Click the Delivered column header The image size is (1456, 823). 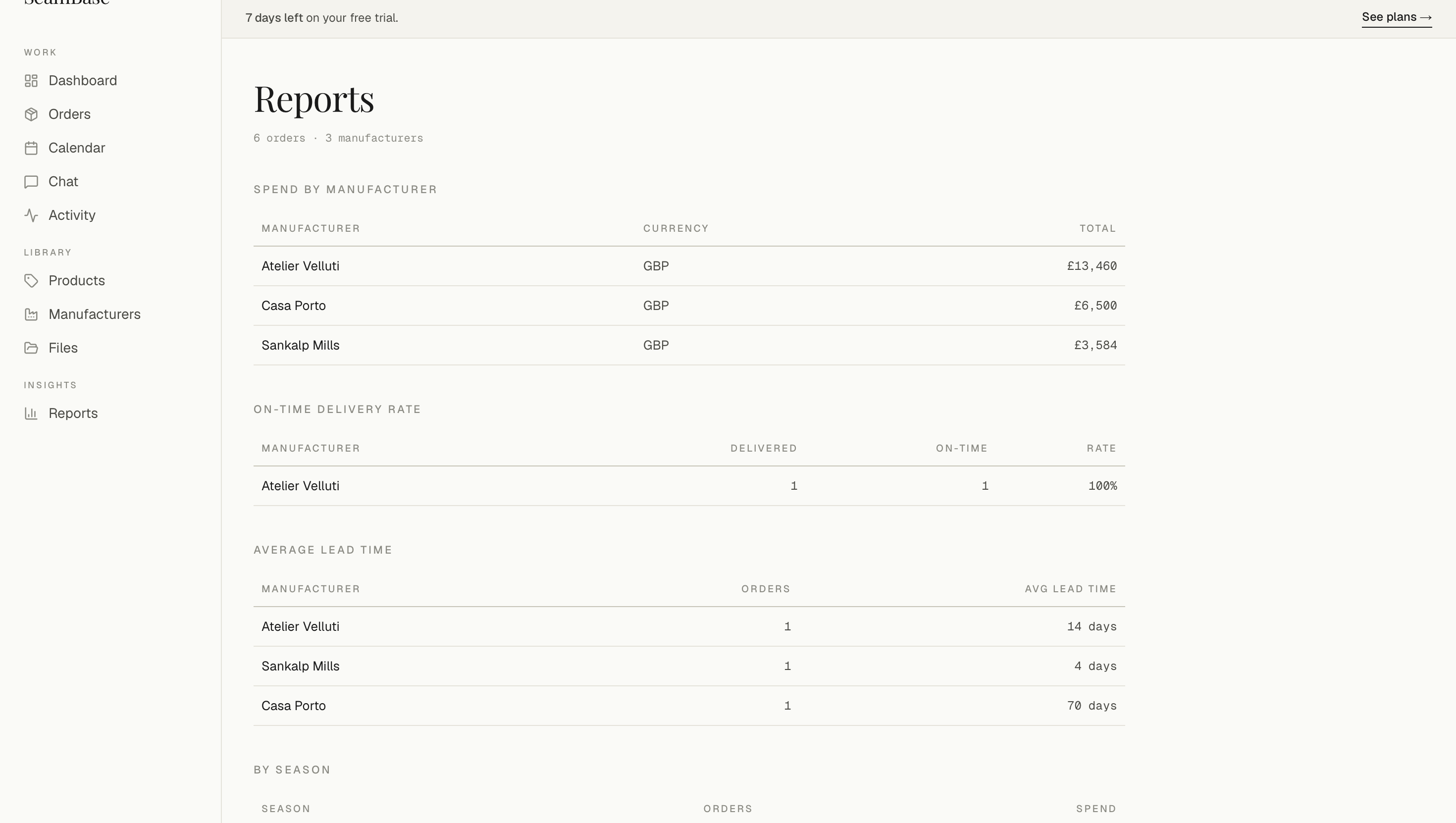764,448
